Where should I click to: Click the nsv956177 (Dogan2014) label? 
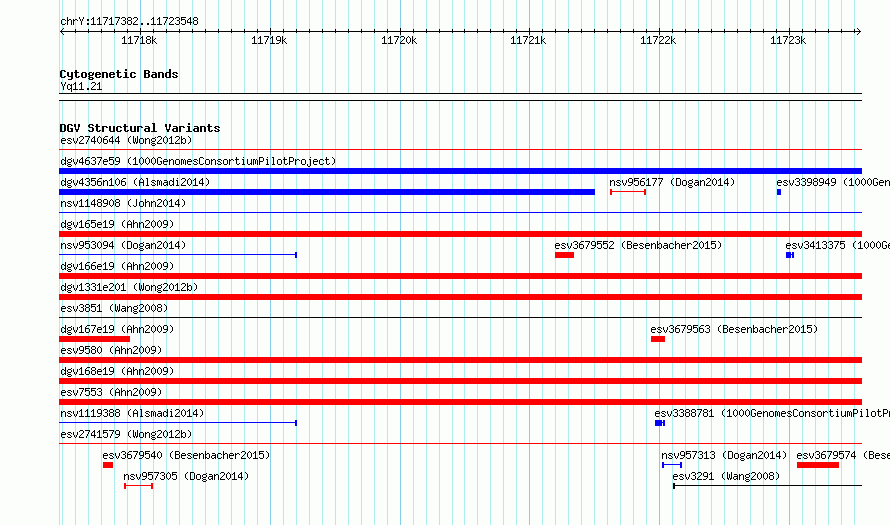click(x=672, y=182)
